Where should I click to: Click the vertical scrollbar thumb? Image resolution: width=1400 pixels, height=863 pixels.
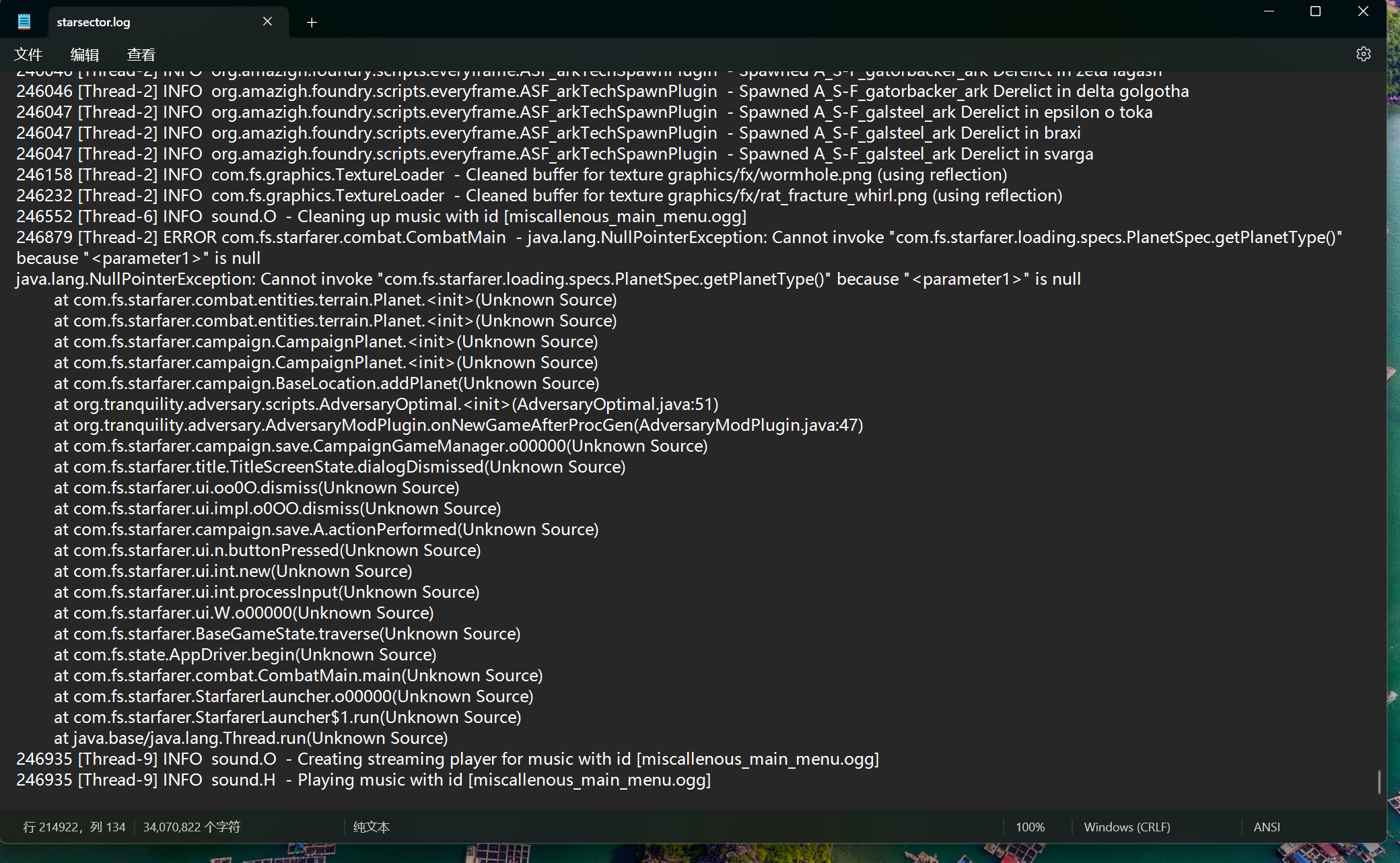1379,782
